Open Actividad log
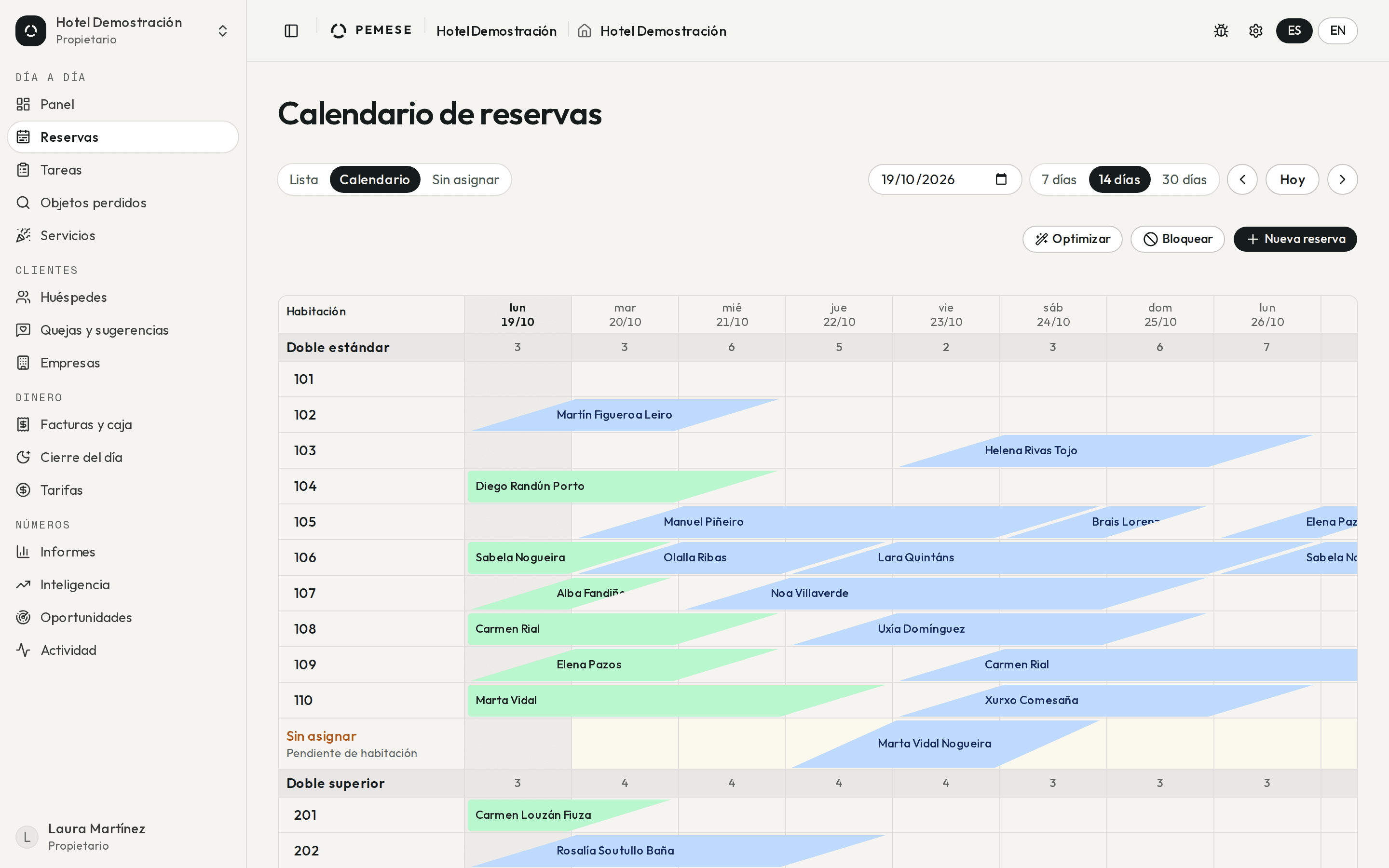 coord(123,650)
